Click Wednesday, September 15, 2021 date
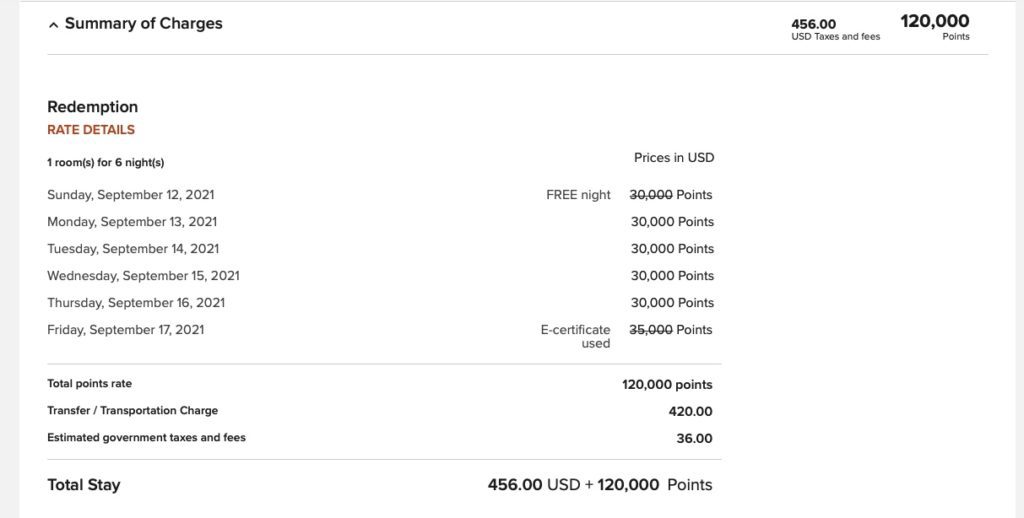Image resolution: width=1024 pixels, height=518 pixels. pos(143,276)
